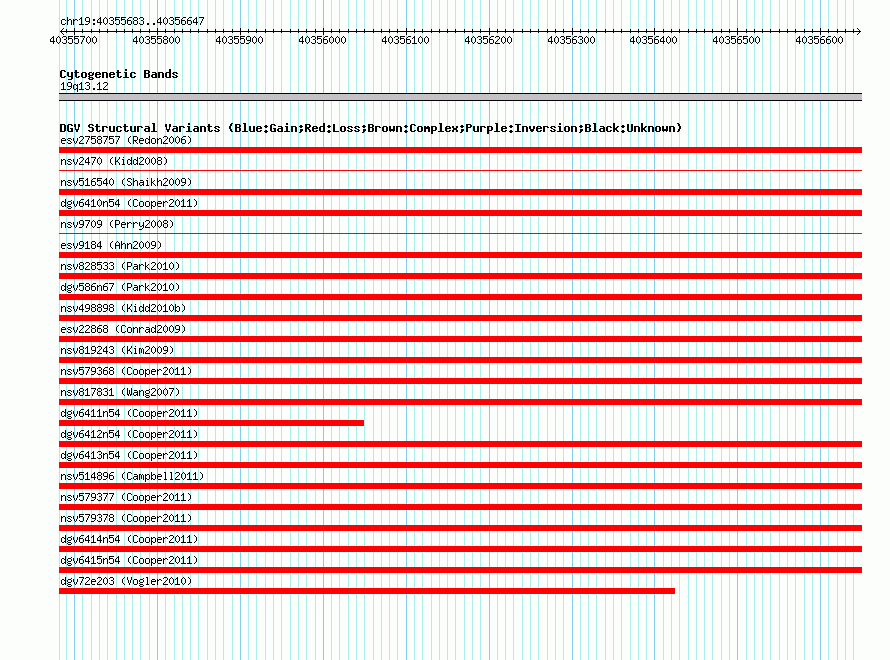
Task: Click the 19q13.12 band label
Action: point(84,86)
